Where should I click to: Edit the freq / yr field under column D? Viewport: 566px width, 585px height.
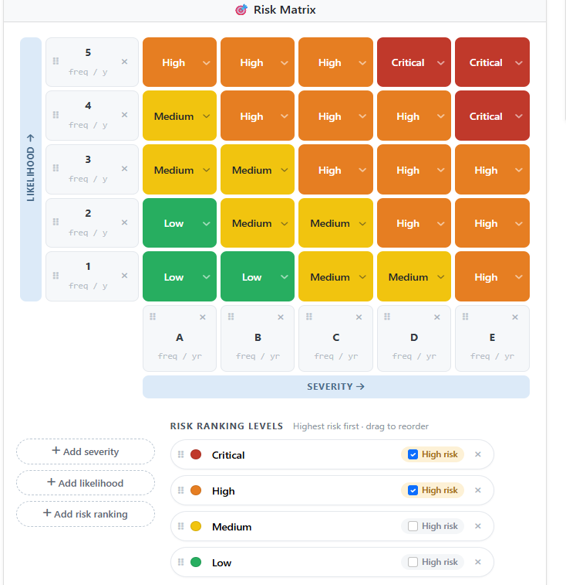(414, 356)
